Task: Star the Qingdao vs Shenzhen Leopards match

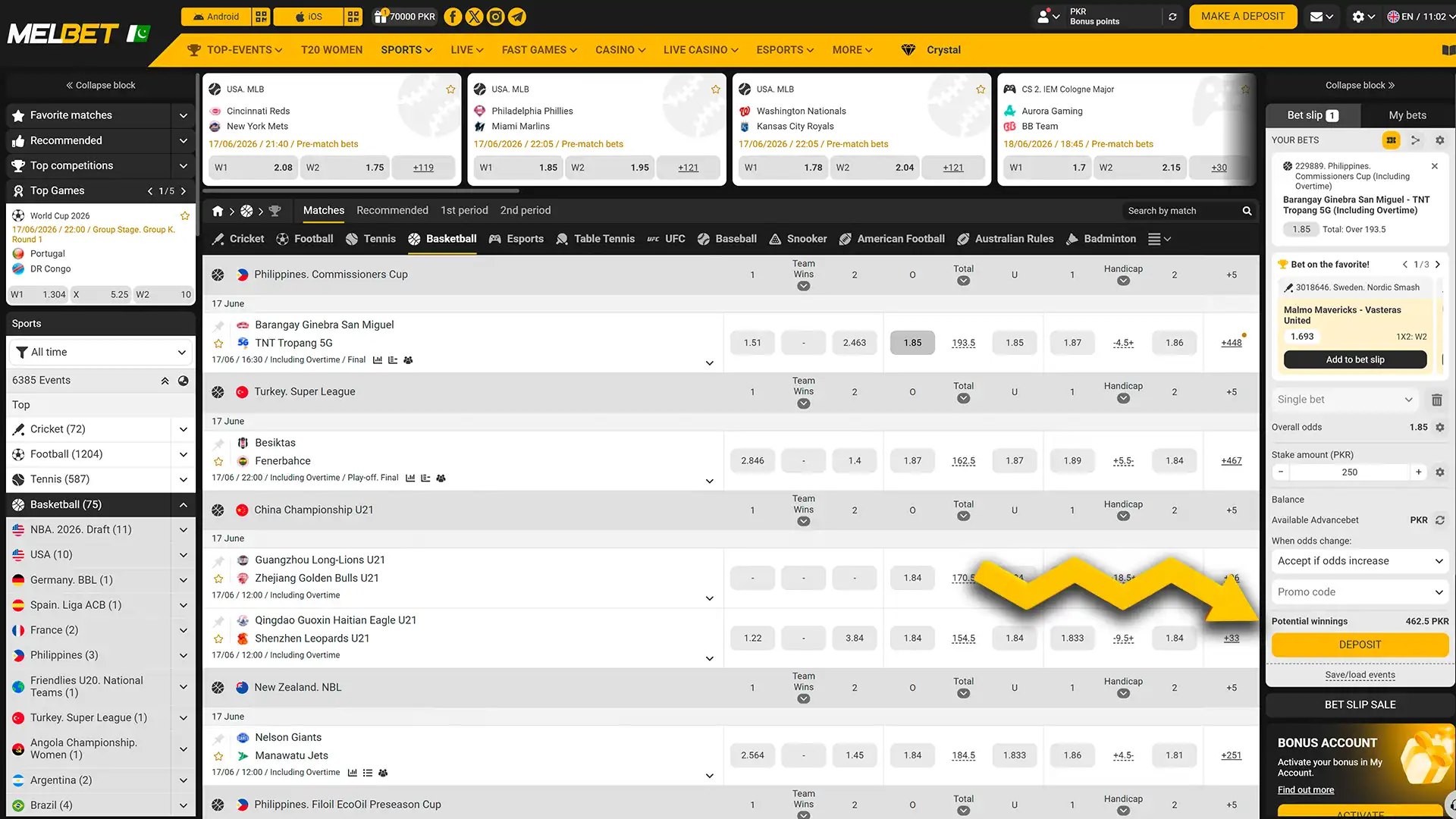Action: click(218, 639)
